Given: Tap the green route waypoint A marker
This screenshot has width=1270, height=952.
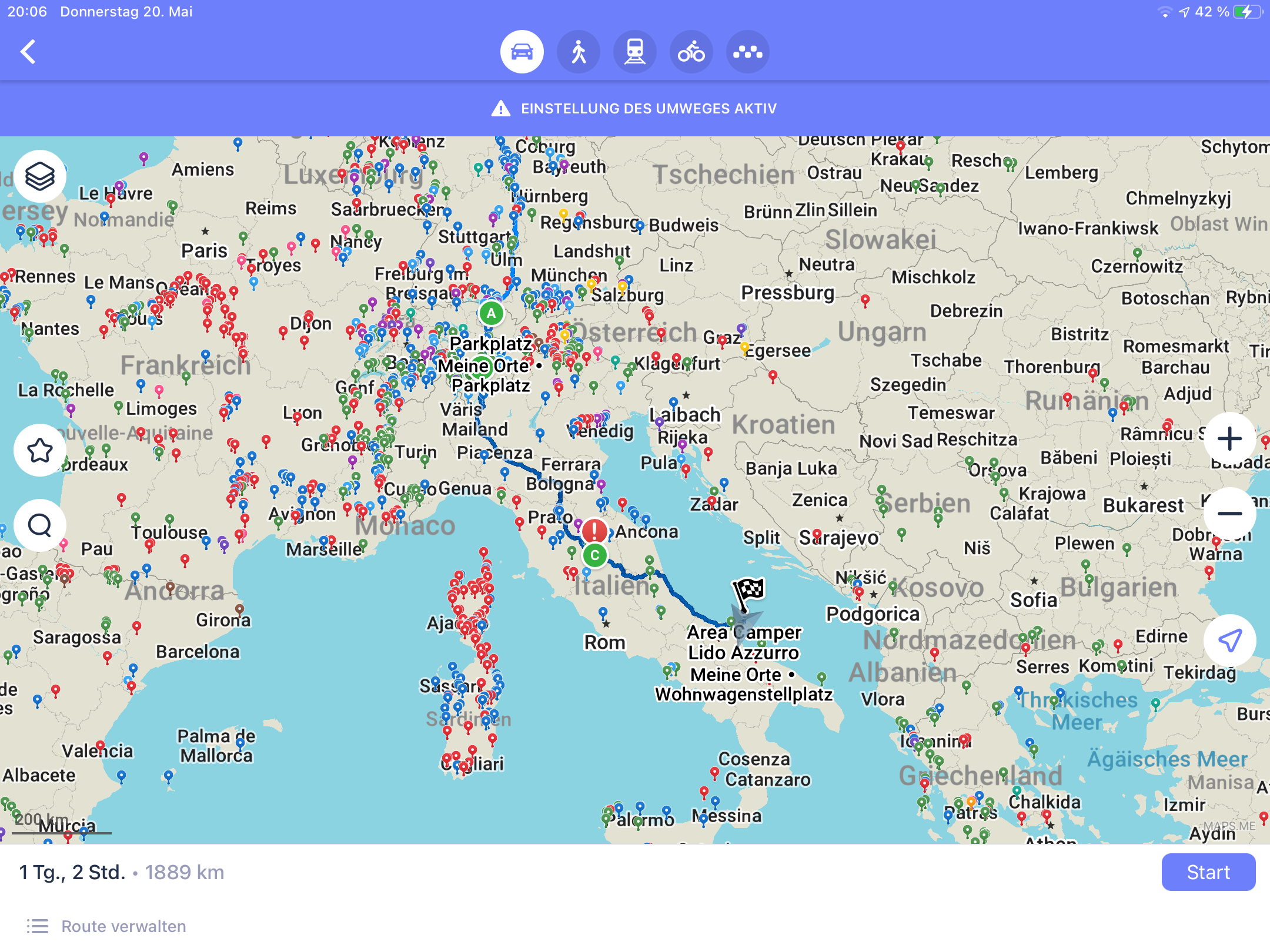Looking at the screenshot, I should click(491, 313).
